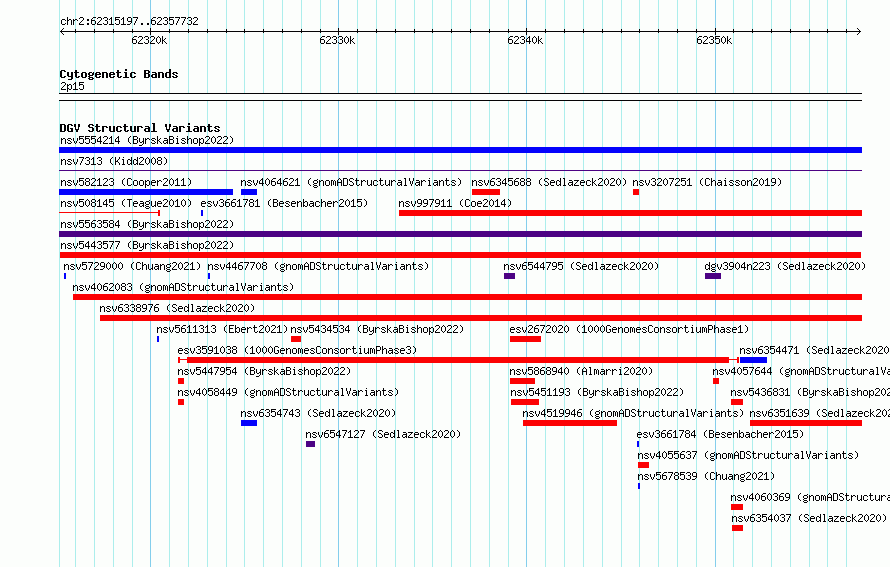Select nsv5451193 (ByrskaBishop2022) label
This screenshot has width=890, height=567.
point(597,392)
